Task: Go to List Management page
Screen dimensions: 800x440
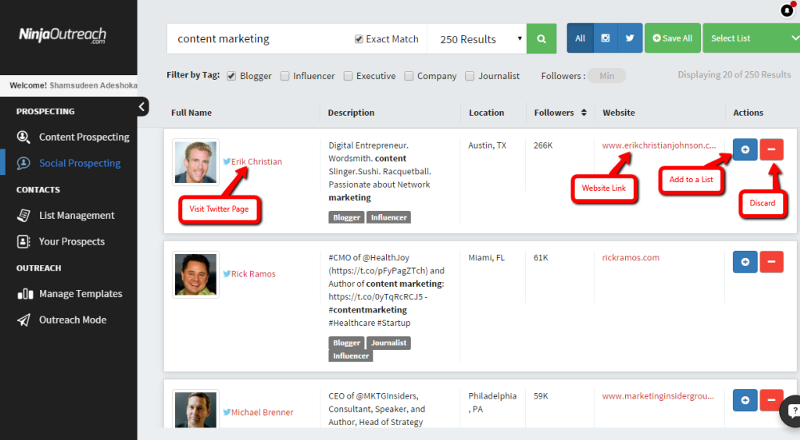Action: point(76,215)
